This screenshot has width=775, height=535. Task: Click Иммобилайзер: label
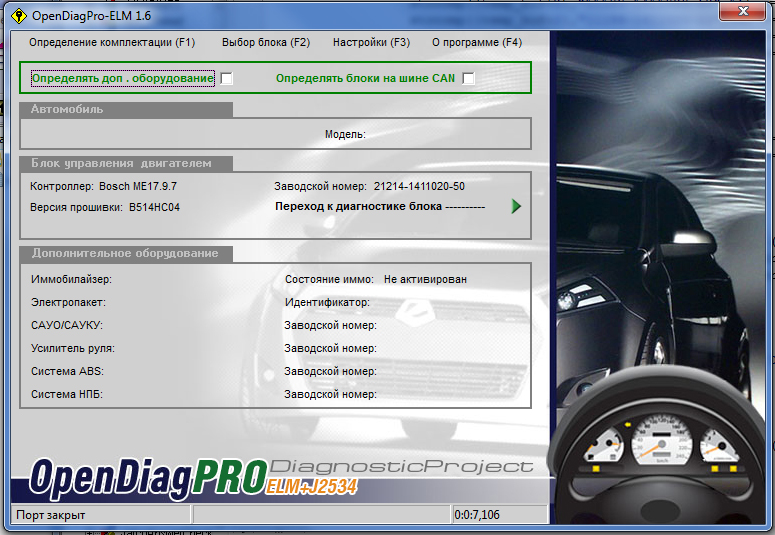[x=71, y=279]
